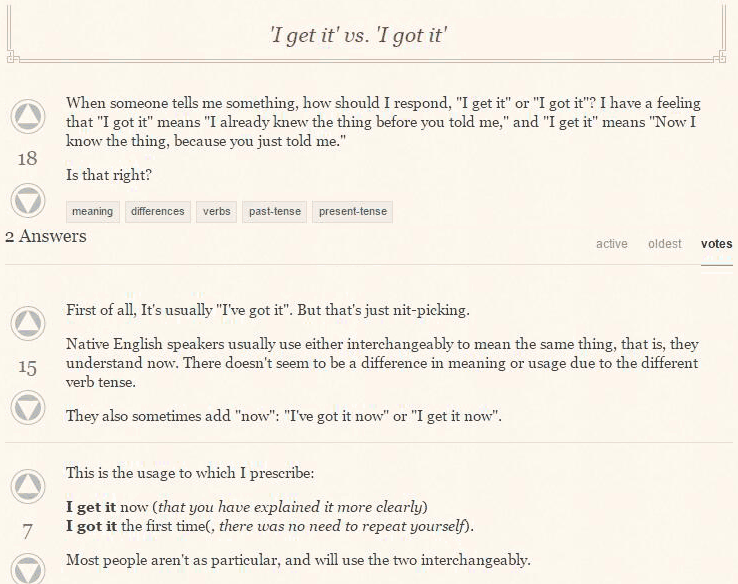Click the 'Is that right?' text
738x584 pixels.
pyautogui.click(x=109, y=175)
